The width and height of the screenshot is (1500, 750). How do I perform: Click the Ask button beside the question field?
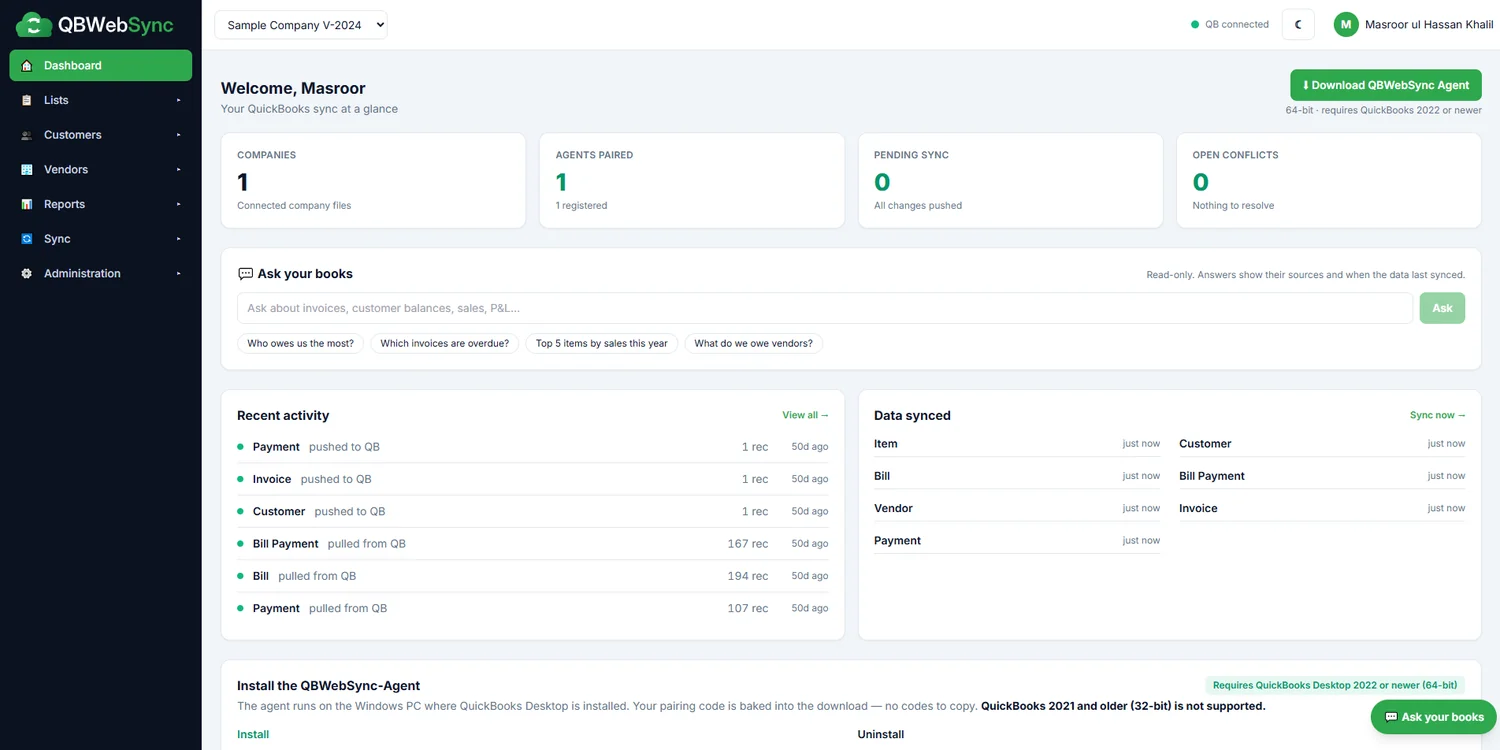1442,308
